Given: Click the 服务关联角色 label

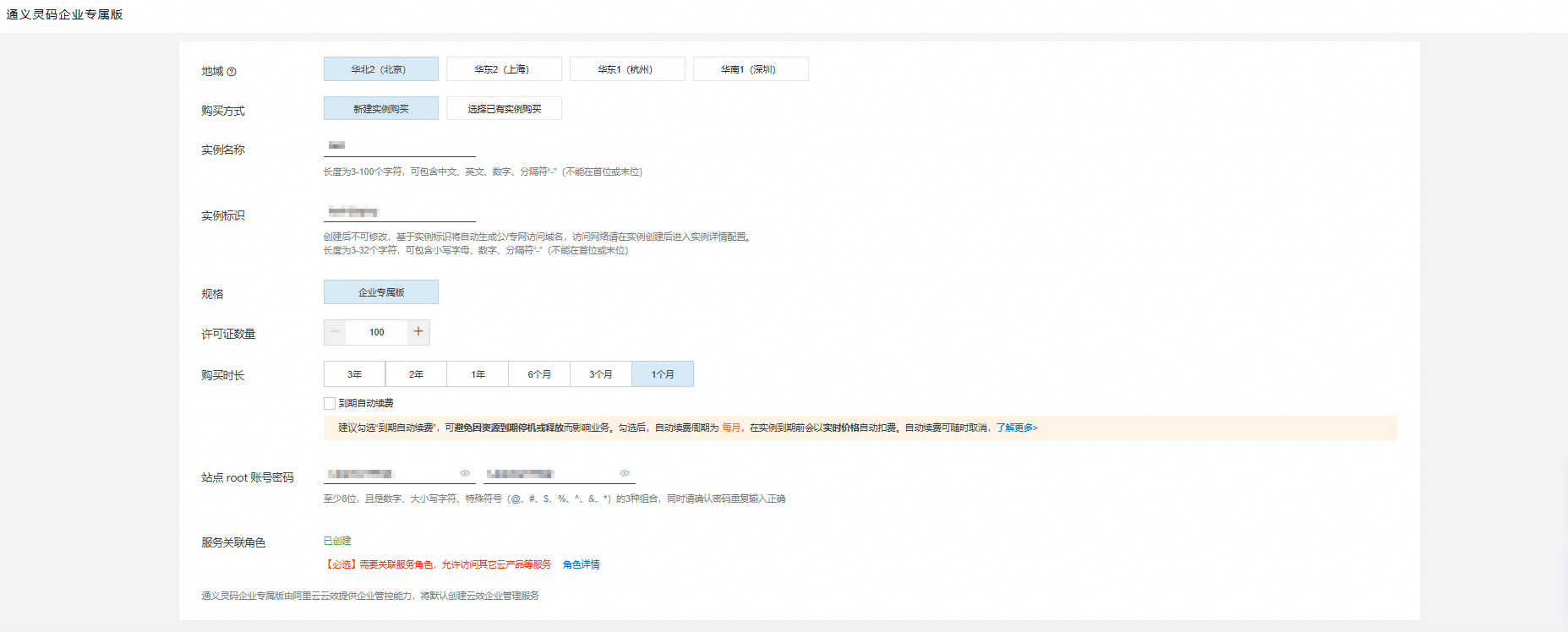Looking at the screenshot, I should pyautogui.click(x=233, y=542).
